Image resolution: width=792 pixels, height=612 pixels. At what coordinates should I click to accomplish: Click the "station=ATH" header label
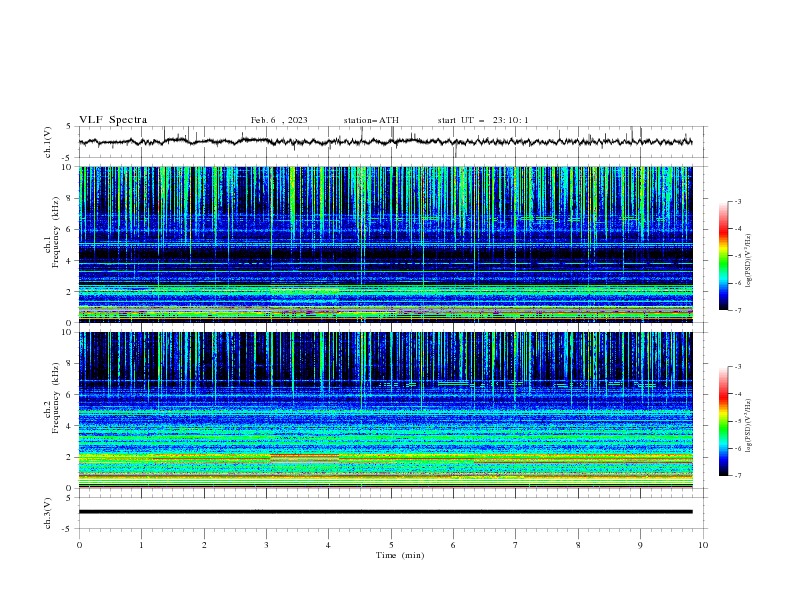click(x=371, y=120)
